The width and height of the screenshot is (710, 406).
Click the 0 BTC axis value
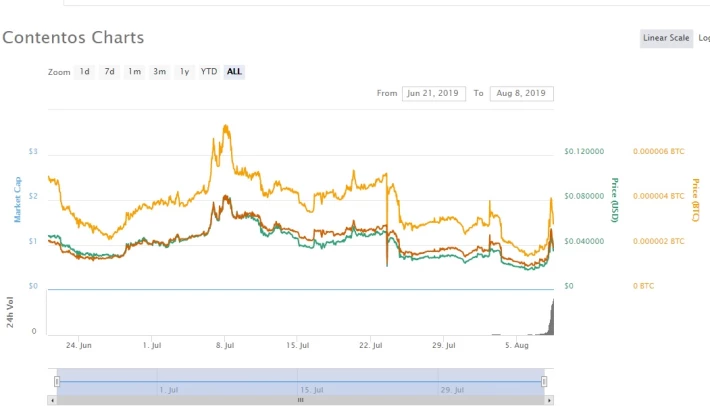tap(643, 286)
